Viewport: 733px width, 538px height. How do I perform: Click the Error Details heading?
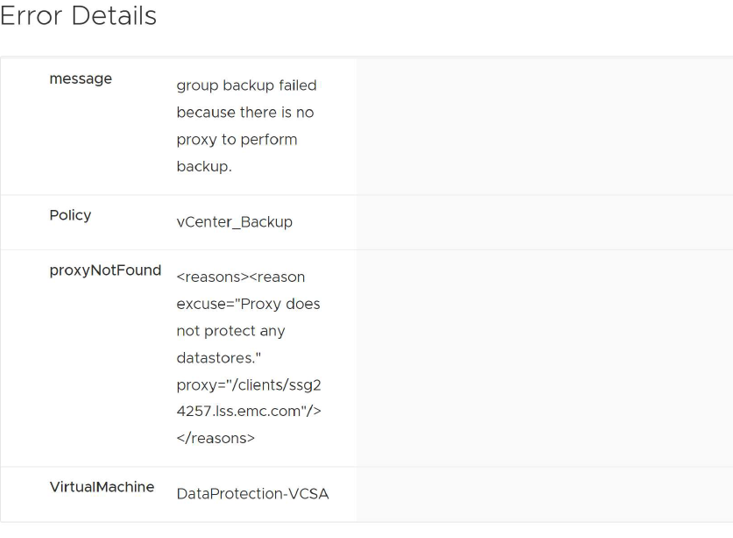78,17
